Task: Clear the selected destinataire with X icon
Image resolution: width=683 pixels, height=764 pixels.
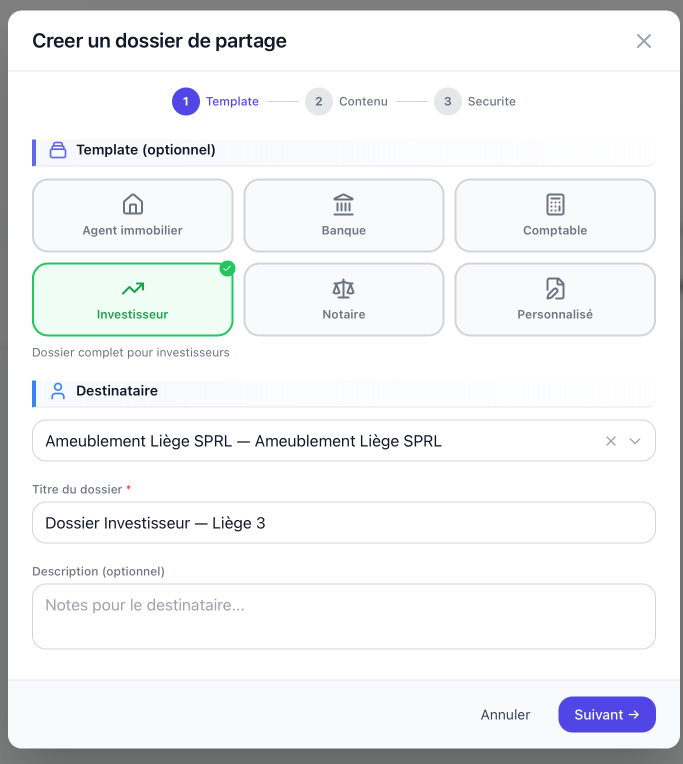Action: click(x=611, y=441)
